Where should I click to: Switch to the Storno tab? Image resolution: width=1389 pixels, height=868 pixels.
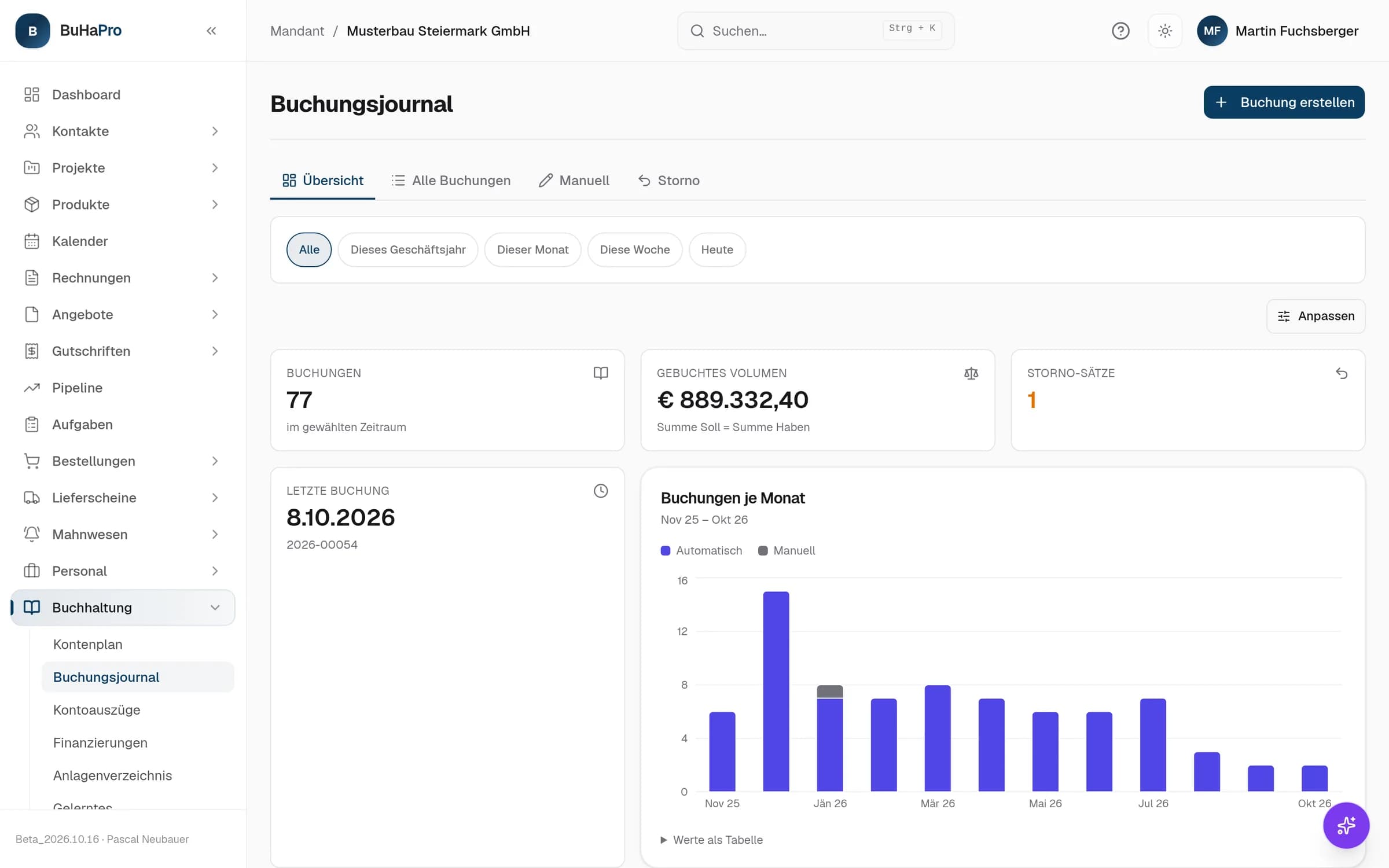(668, 181)
